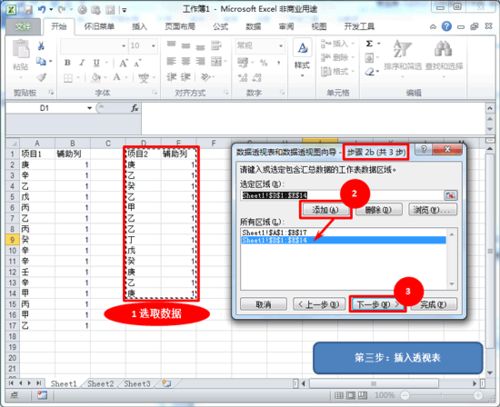The height and width of the screenshot is (407, 500).
Task: Open the Find and Select binoculars tool
Action: (x=444, y=54)
